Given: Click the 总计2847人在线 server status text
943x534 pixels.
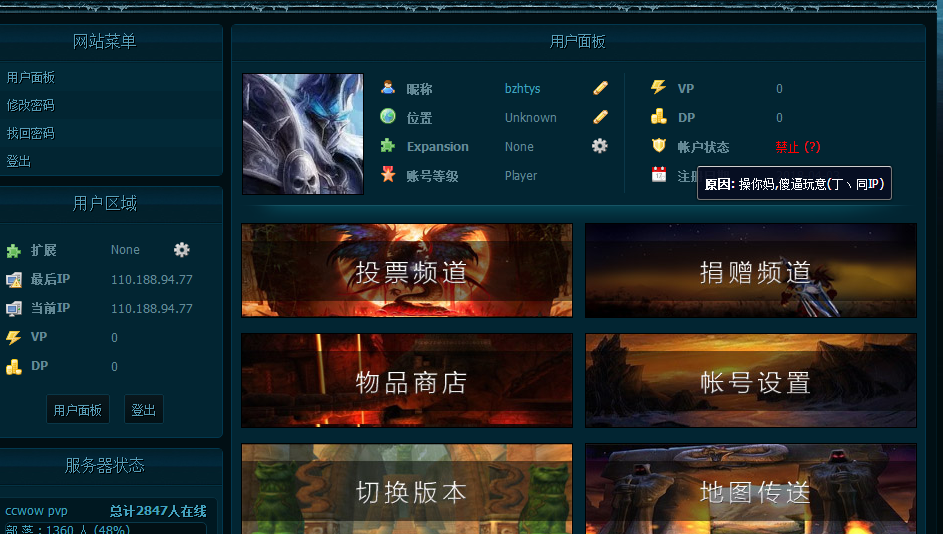Looking at the screenshot, I should click(158, 511).
